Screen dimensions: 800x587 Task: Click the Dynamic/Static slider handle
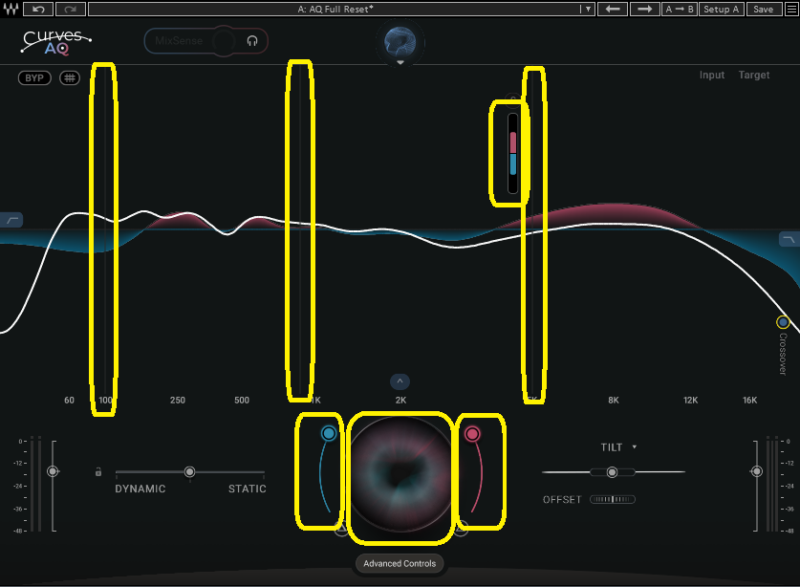click(x=189, y=471)
